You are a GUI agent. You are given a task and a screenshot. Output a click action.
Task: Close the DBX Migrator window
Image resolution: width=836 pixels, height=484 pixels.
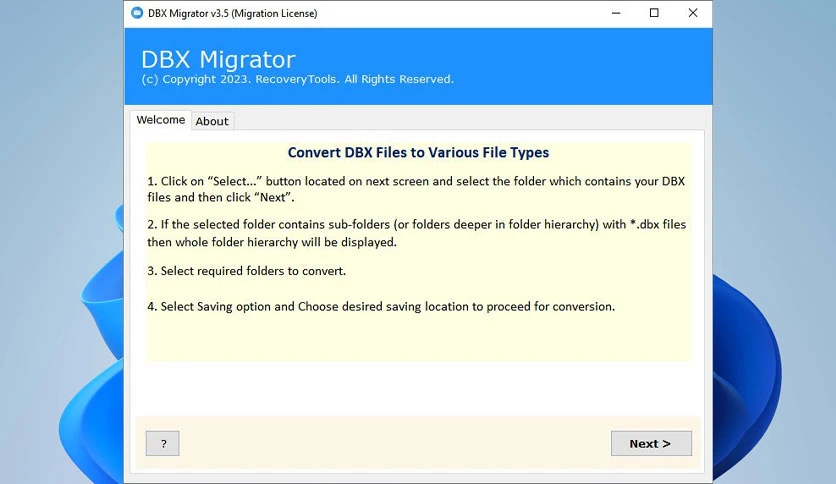[693, 13]
